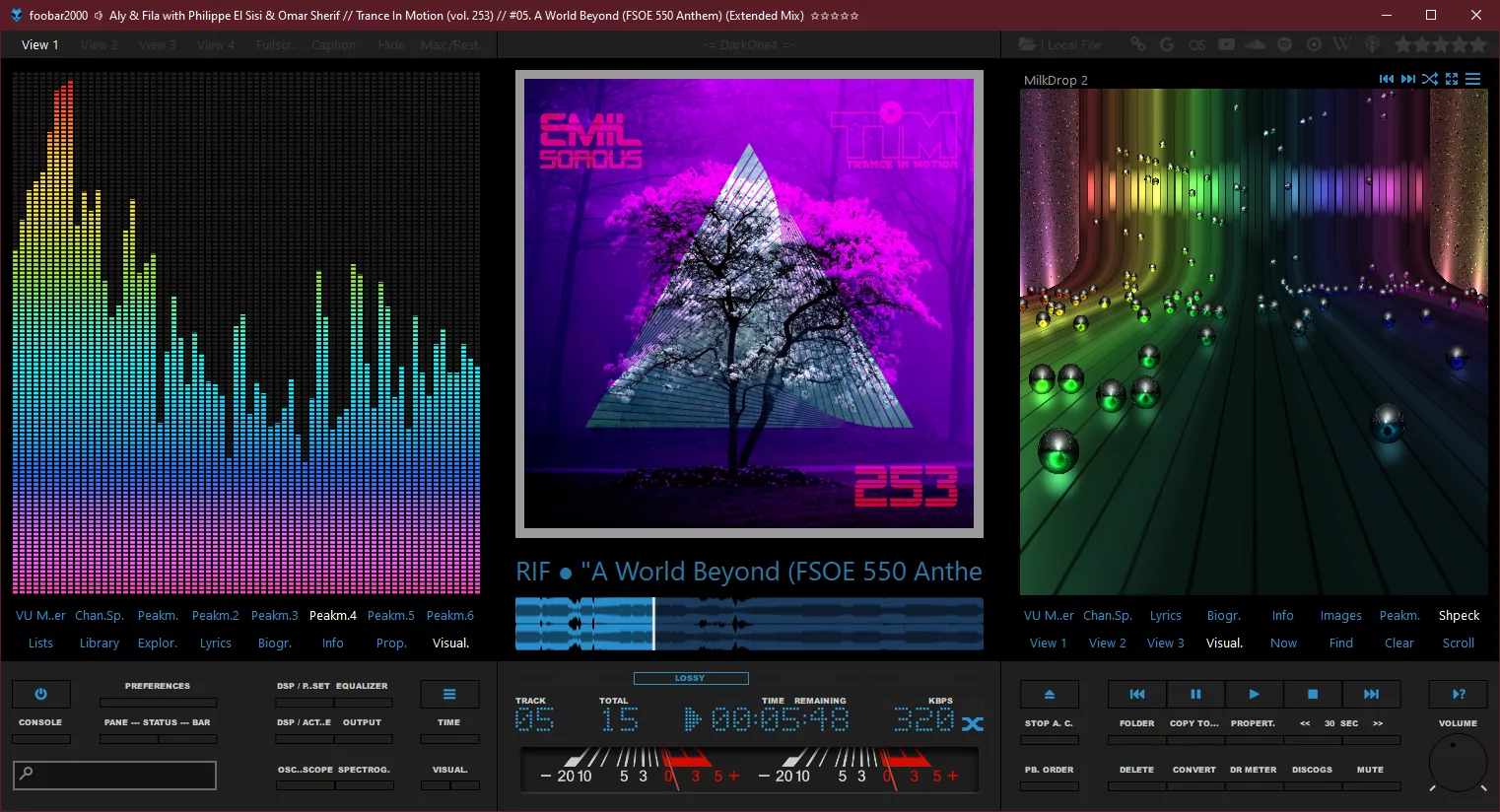Skip to previous track in transport controls
Viewport: 1500px width, 812px height.
[1136, 694]
